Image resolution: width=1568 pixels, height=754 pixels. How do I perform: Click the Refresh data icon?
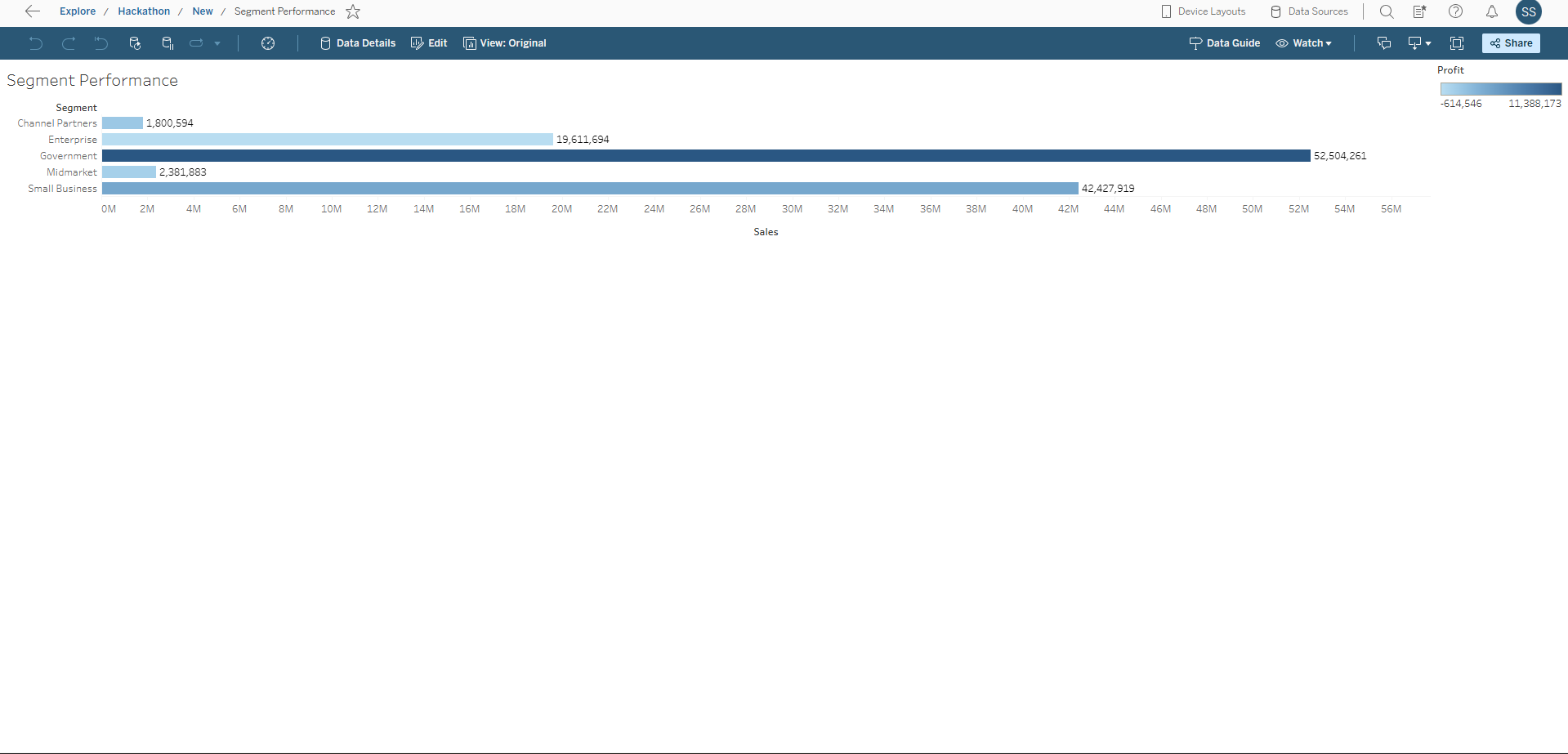pos(135,43)
